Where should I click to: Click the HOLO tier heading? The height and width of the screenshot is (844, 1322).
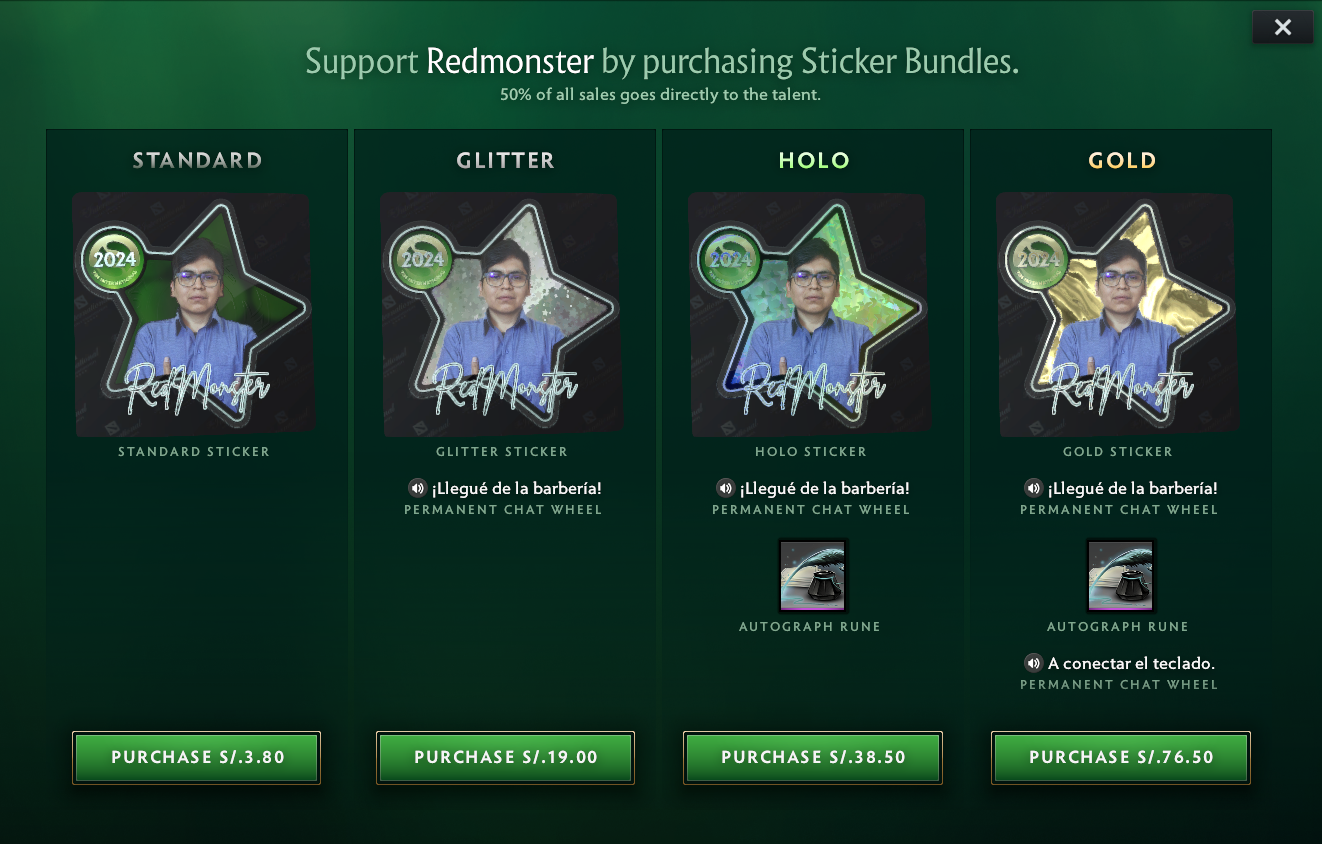coord(814,160)
